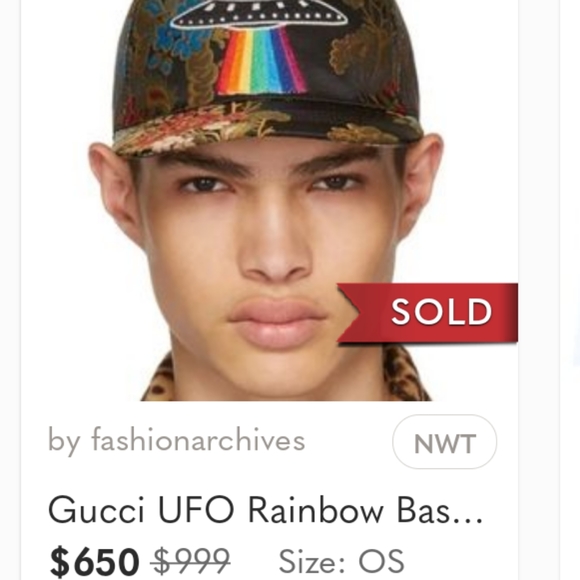
Task: Open the Gucci UFO Rainbow listing title
Action: (x=266, y=510)
